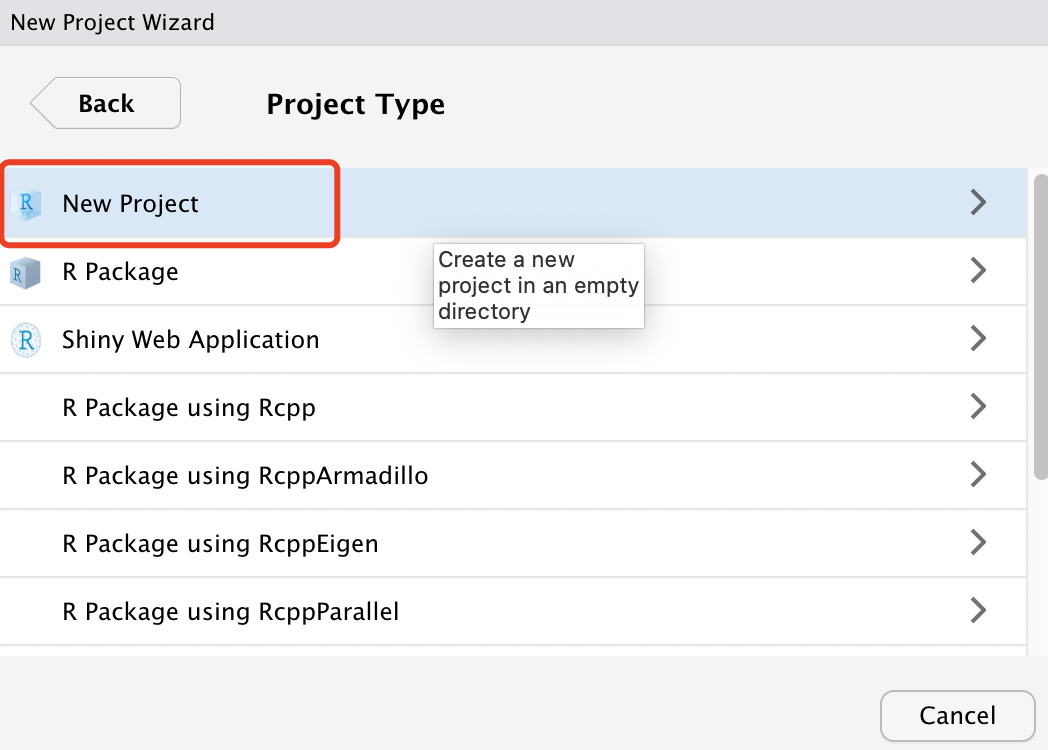This screenshot has height=750, width=1048.
Task: Click the chevron beside R Package
Action: [978, 271]
